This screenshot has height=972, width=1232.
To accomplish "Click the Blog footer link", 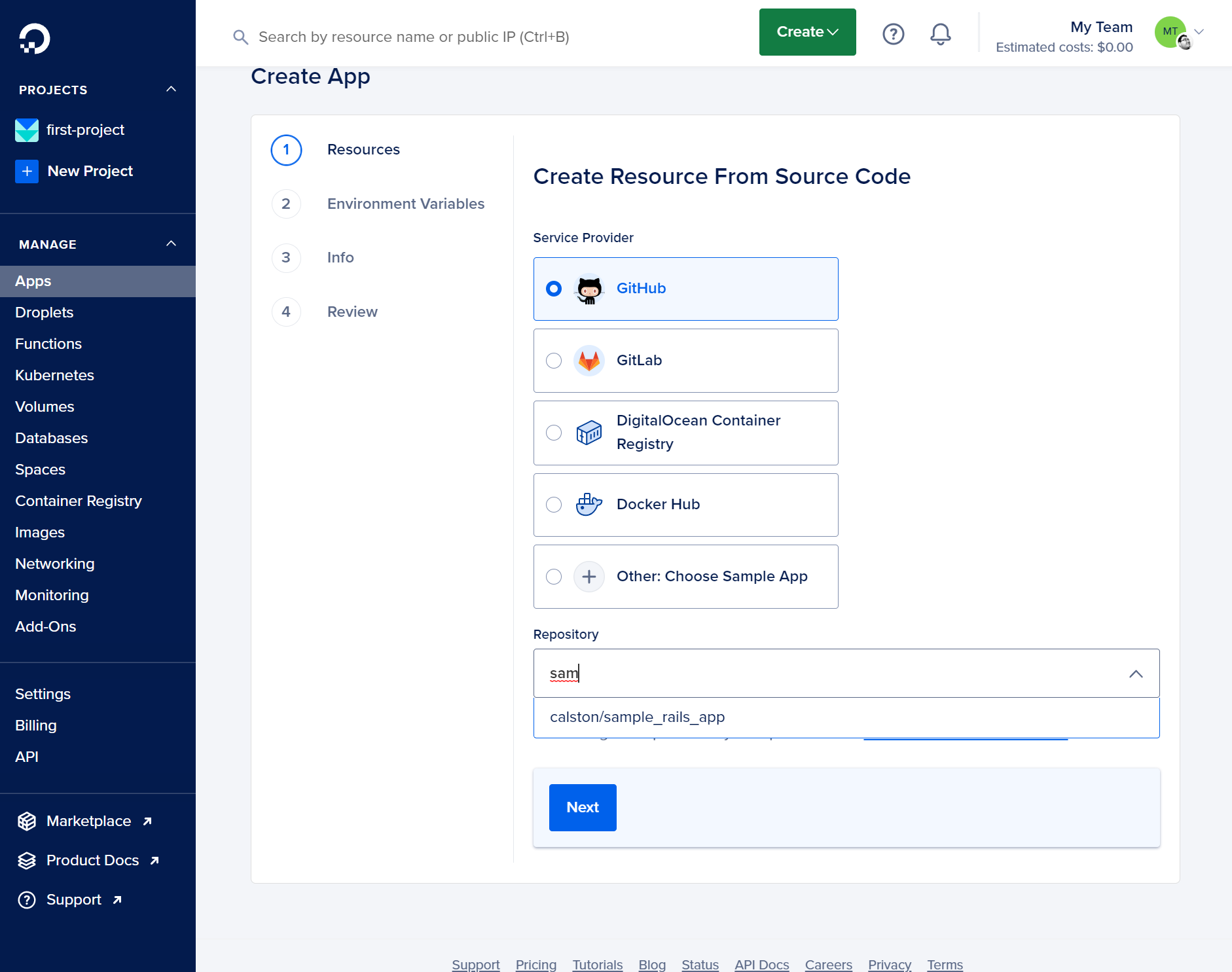I will coord(652,964).
